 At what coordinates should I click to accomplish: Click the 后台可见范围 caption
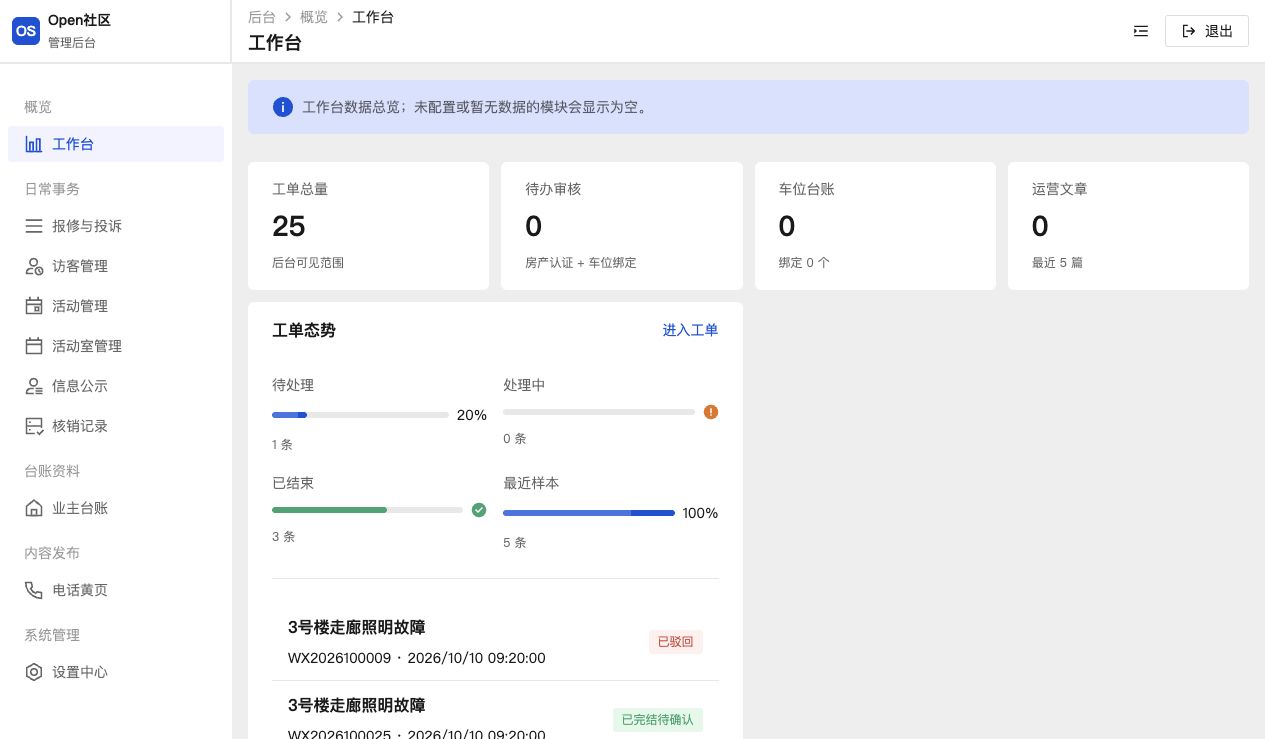pos(308,263)
